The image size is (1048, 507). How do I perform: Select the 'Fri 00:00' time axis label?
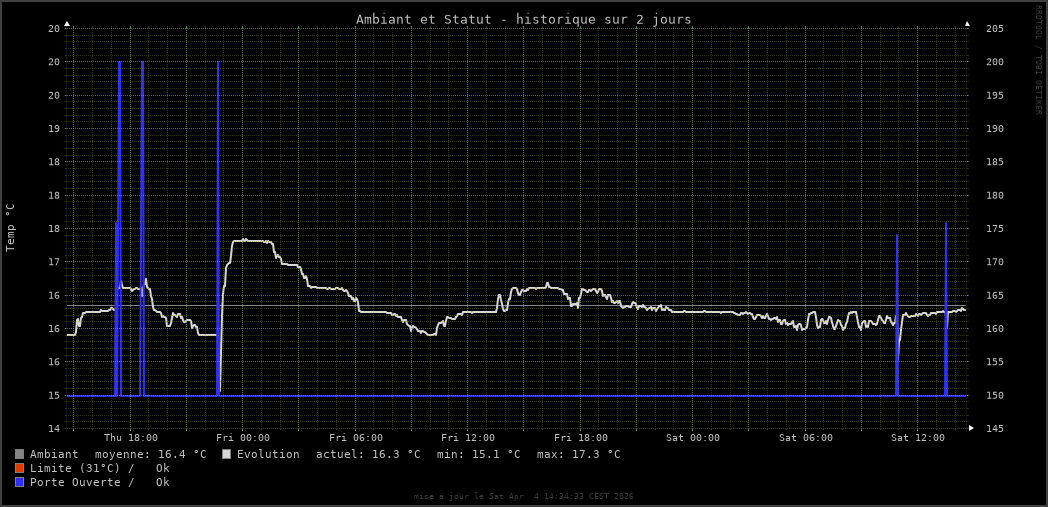tap(243, 438)
